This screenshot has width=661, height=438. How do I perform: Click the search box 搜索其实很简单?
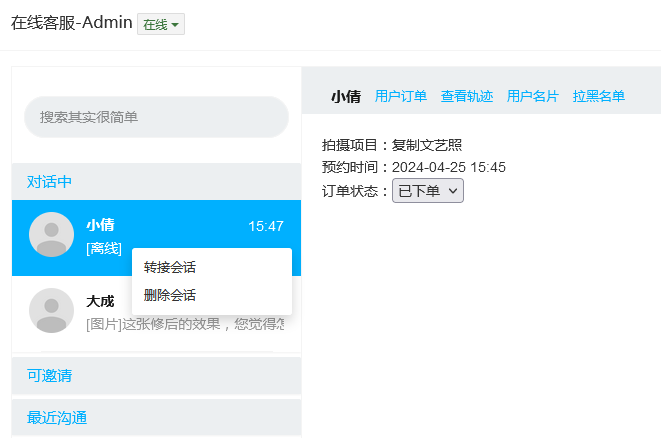click(156, 117)
